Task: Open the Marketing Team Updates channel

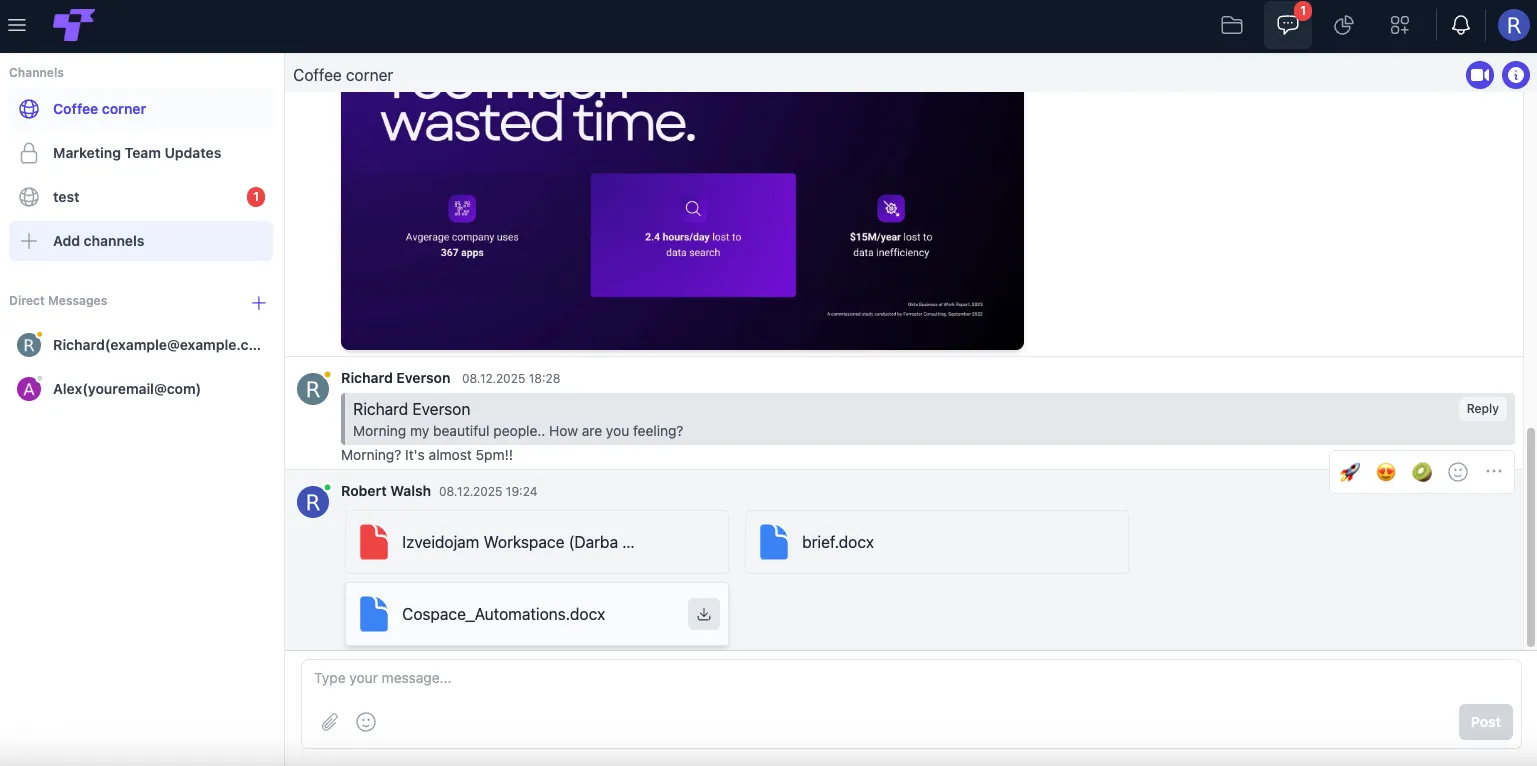Action: [x=141, y=153]
